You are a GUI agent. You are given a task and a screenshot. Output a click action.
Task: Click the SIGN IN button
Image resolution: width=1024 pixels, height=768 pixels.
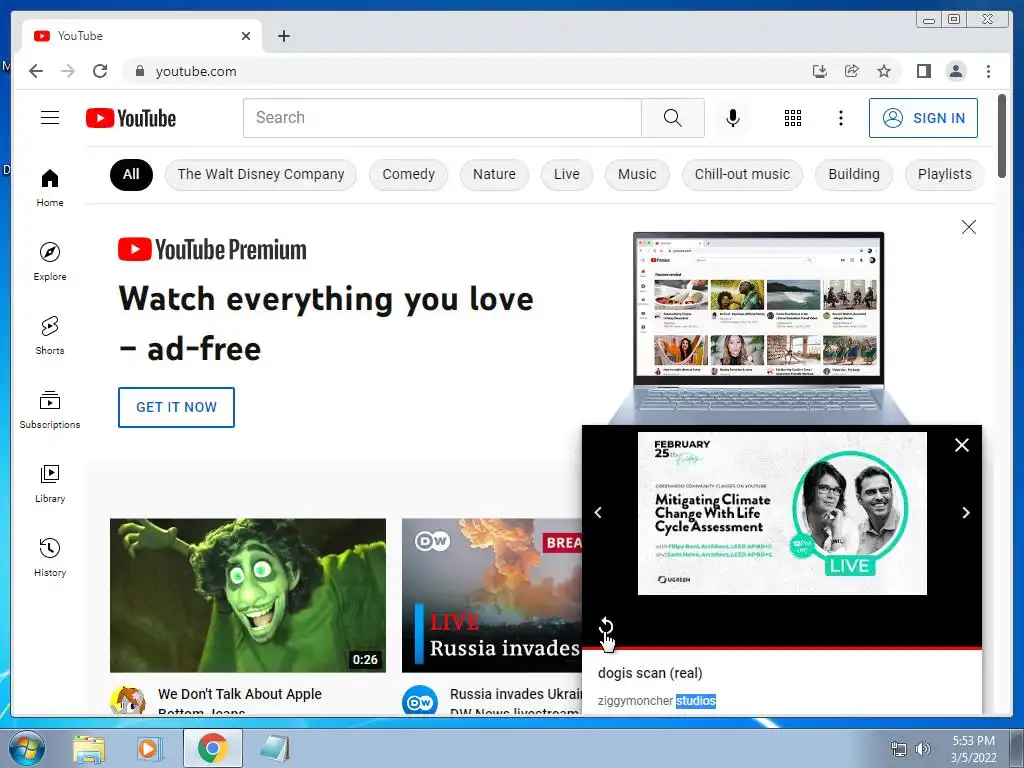click(x=923, y=118)
